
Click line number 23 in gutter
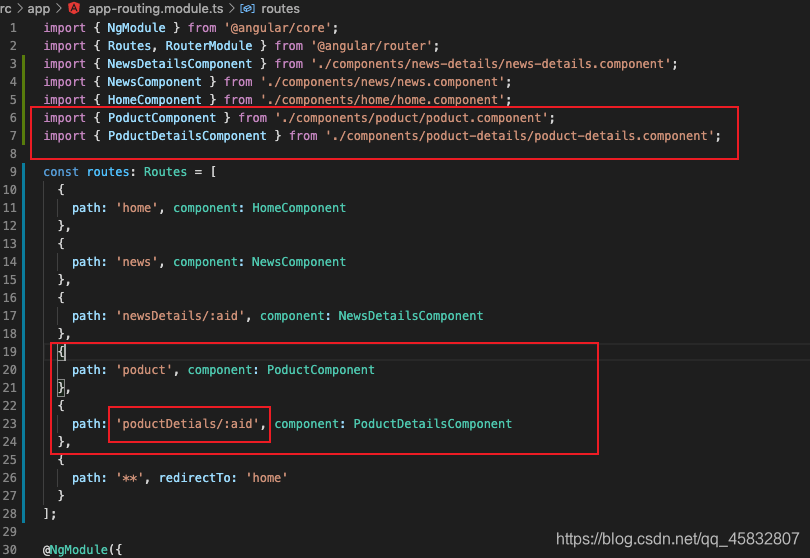point(9,424)
